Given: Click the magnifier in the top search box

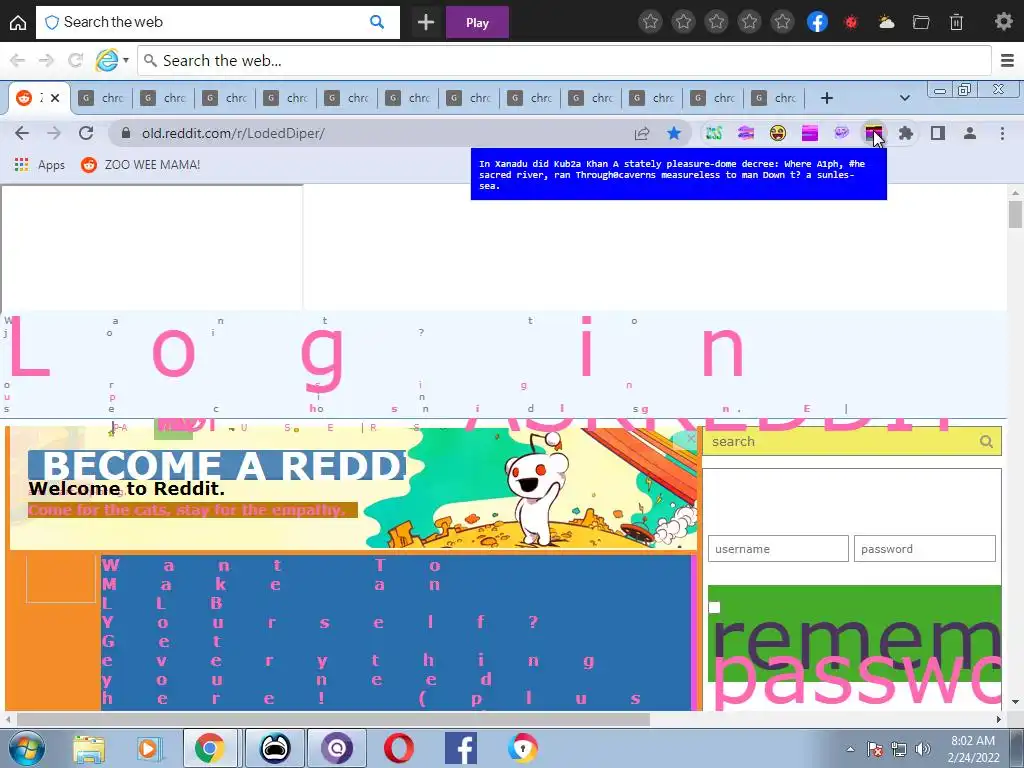Looking at the screenshot, I should [377, 22].
